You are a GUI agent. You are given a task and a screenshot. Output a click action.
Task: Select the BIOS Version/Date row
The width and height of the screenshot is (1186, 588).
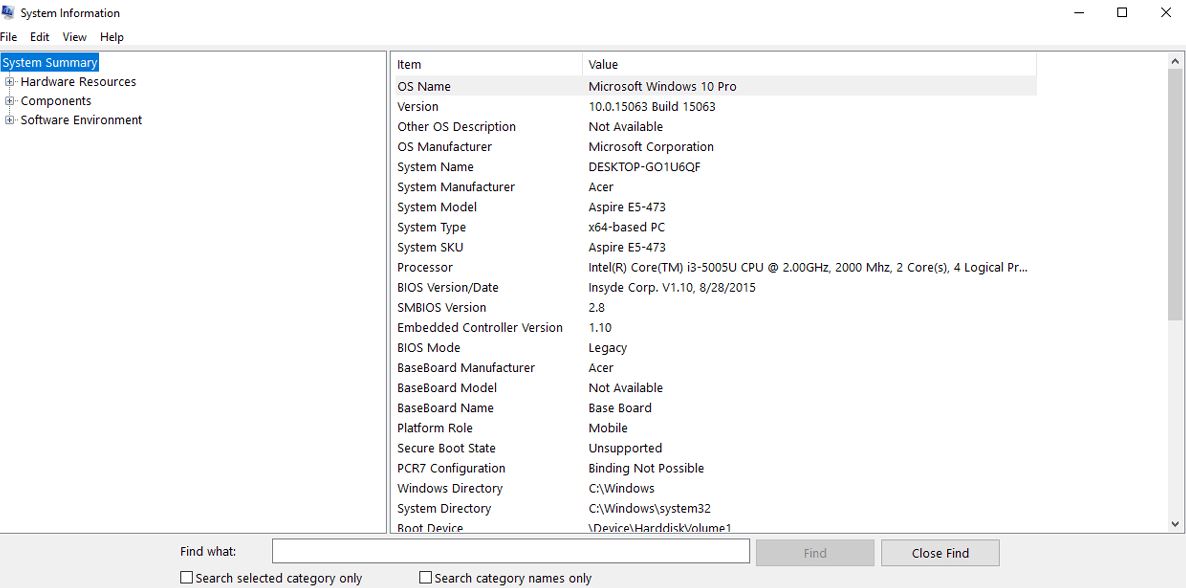(715, 288)
